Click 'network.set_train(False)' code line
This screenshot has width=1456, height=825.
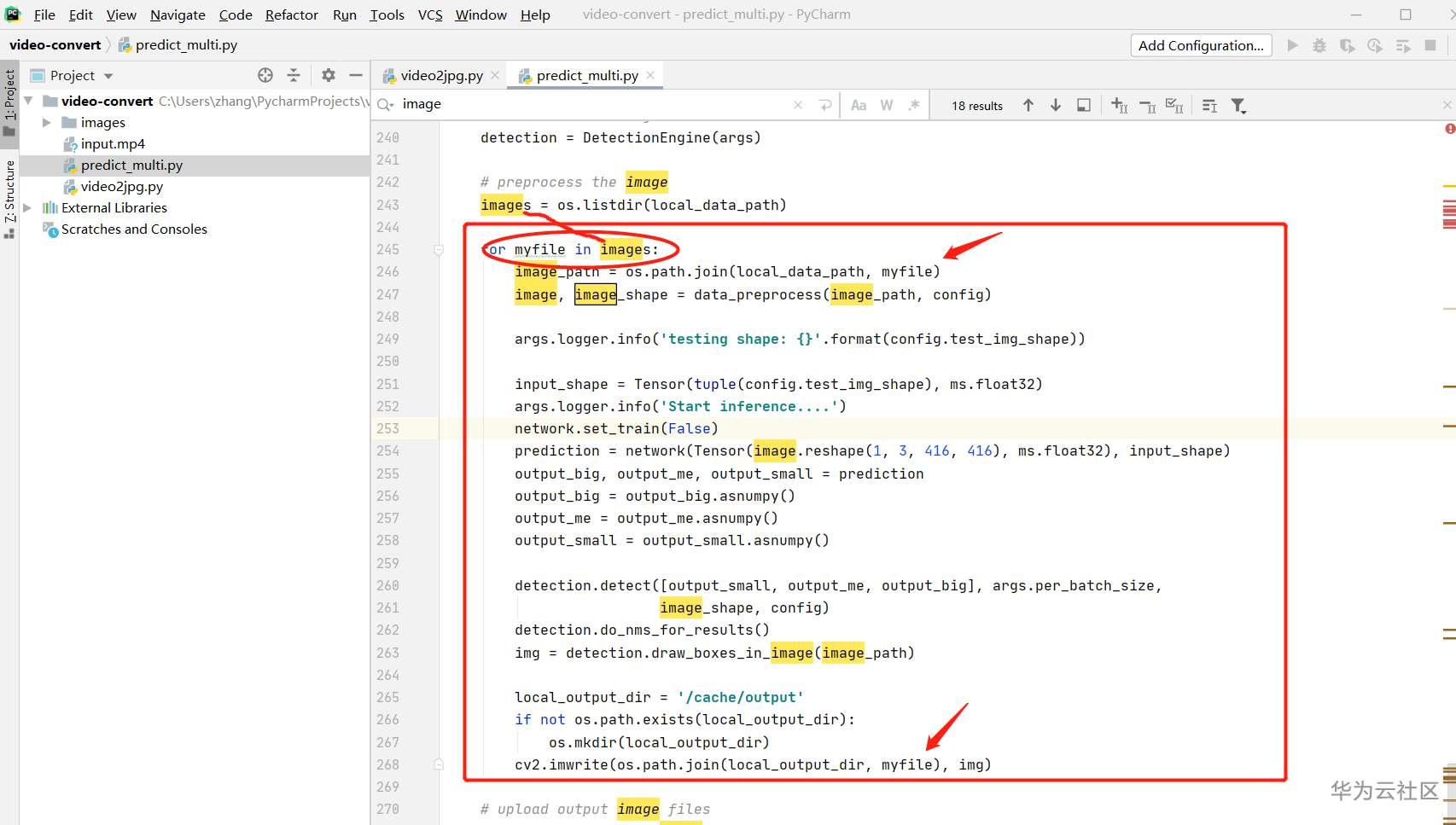click(x=616, y=428)
